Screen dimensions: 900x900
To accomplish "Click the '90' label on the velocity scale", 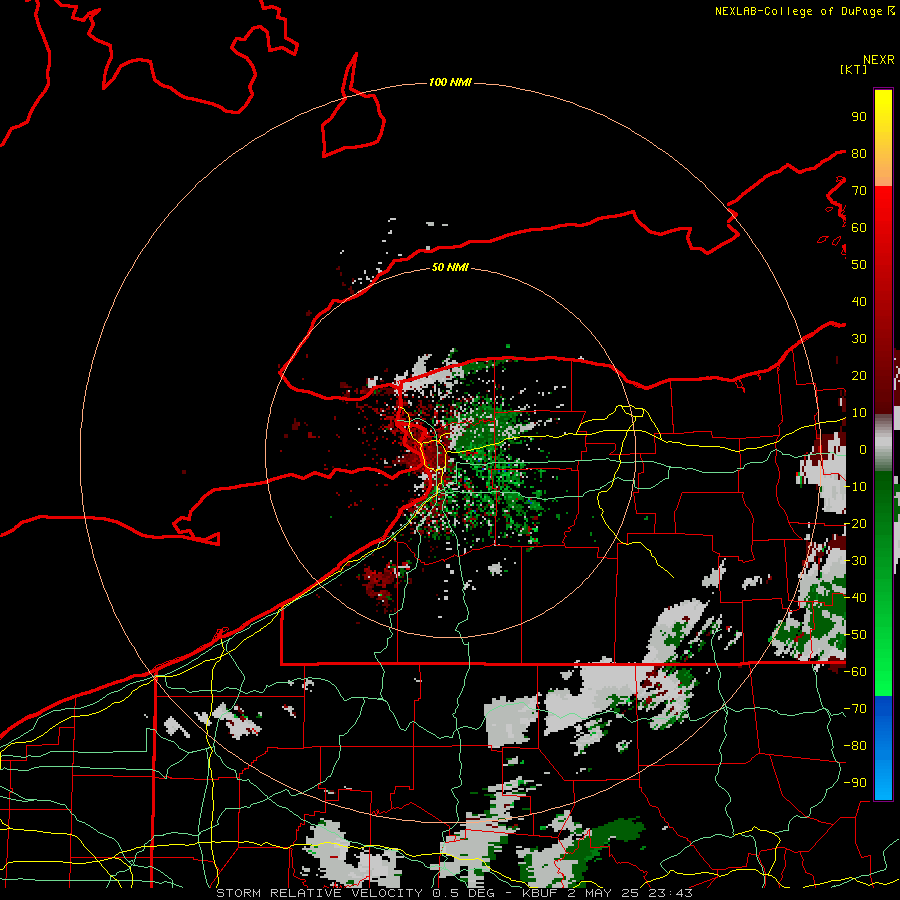I will pyautogui.click(x=859, y=117).
